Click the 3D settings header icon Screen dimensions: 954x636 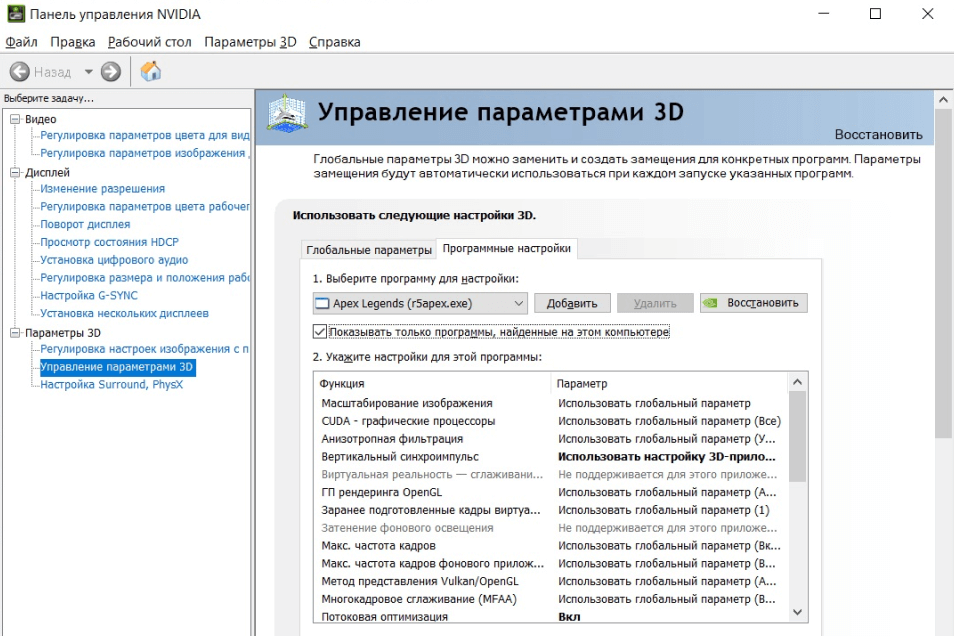[x=288, y=116]
